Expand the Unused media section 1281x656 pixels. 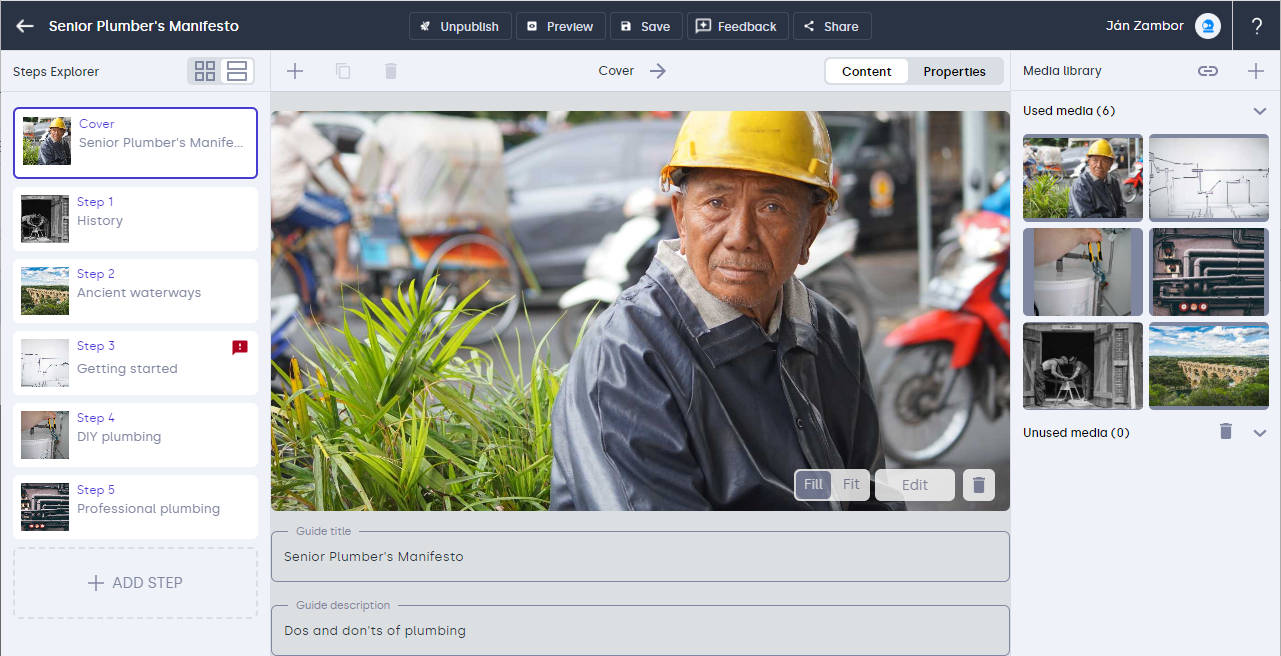(x=1260, y=433)
